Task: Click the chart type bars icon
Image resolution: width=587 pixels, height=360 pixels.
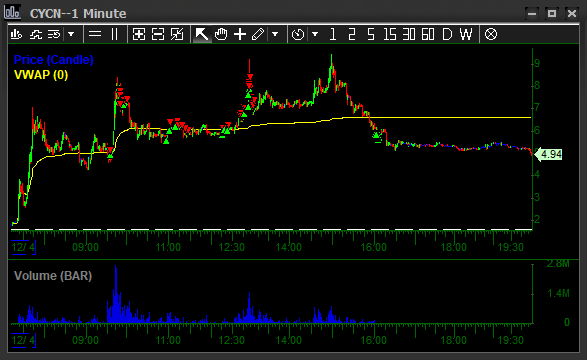Action: coord(16,34)
